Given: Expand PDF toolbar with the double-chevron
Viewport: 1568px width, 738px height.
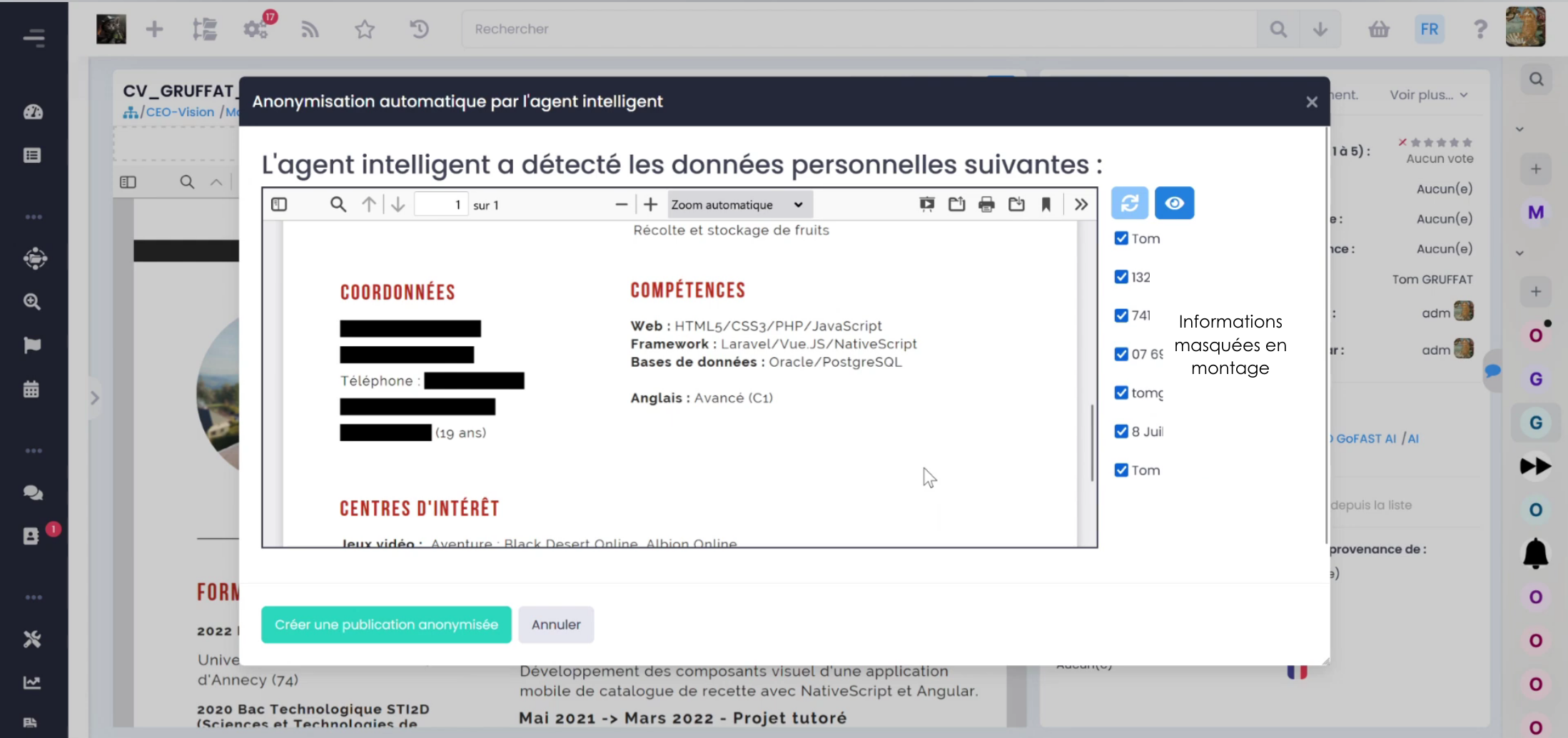Looking at the screenshot, I should [x=1080, y=204].
